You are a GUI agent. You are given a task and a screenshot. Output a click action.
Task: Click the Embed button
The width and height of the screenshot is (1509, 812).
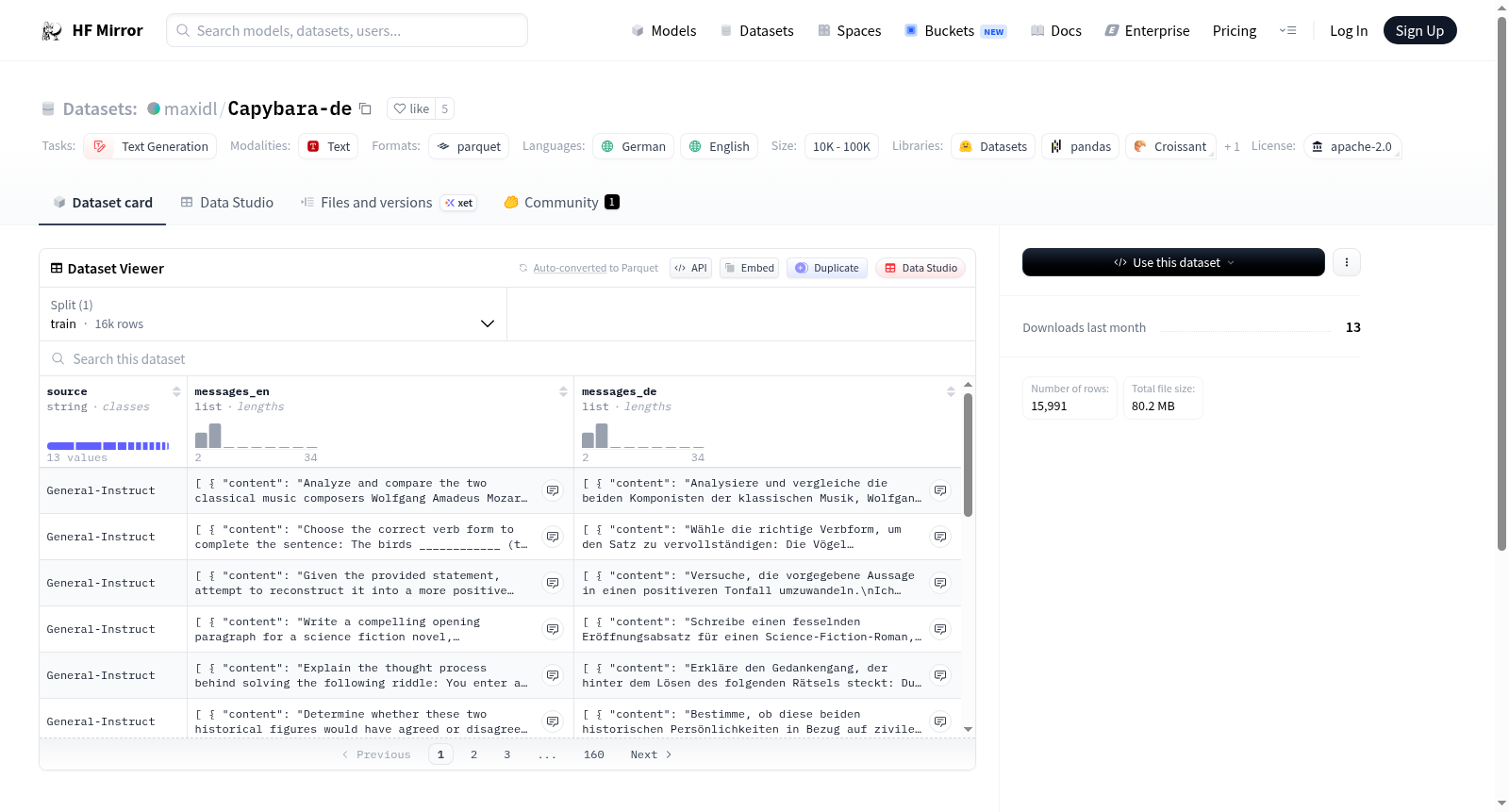749,268
